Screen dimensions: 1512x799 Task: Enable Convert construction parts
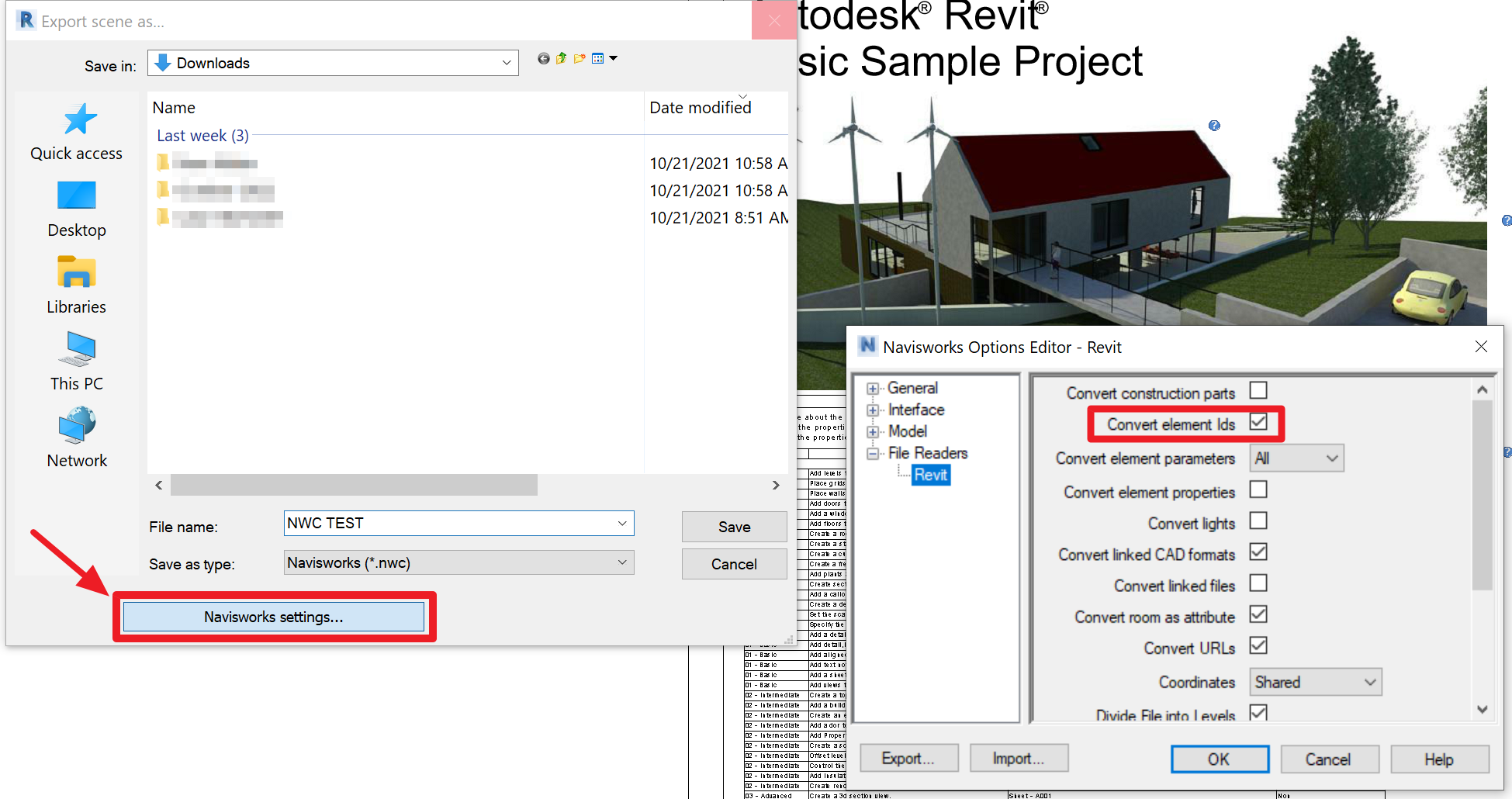point(1258,390)
